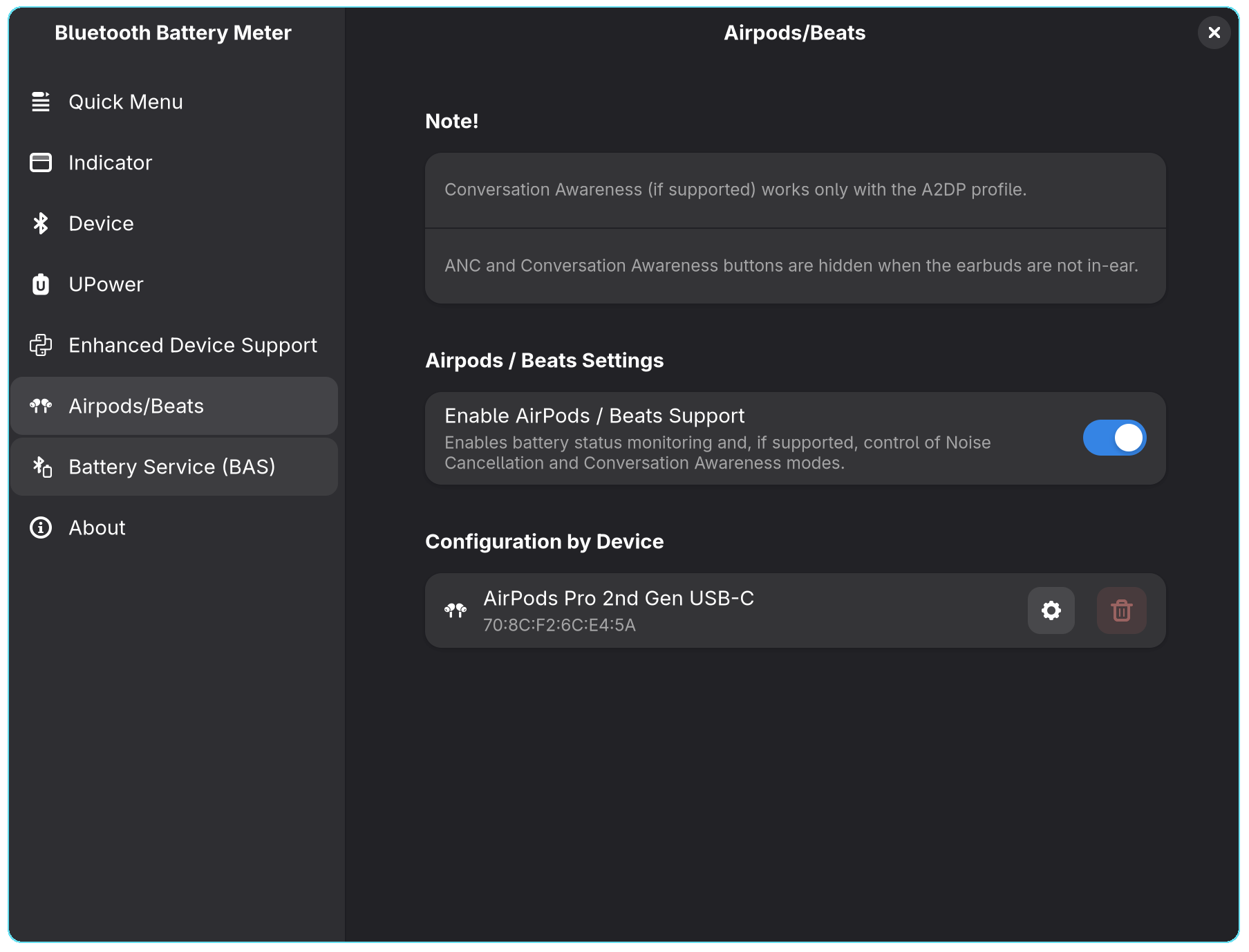Click the info icon beside About
The image size is (1249, 952).
click(41, 528)
